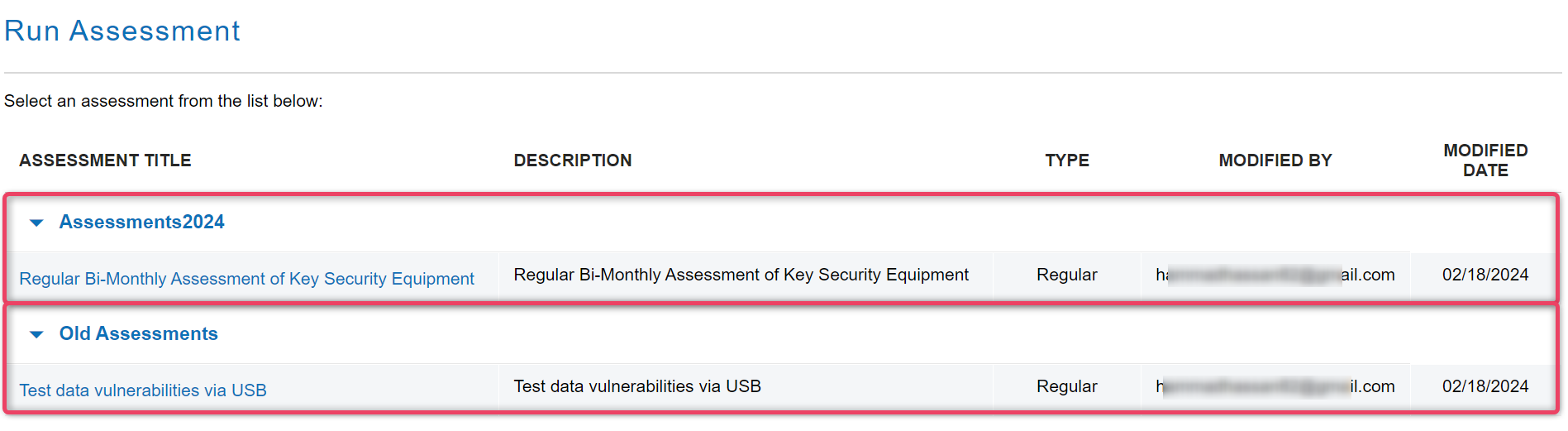
Task: Open Test data vulnerabilities via USB link
Action: click(x=143, y=390)
